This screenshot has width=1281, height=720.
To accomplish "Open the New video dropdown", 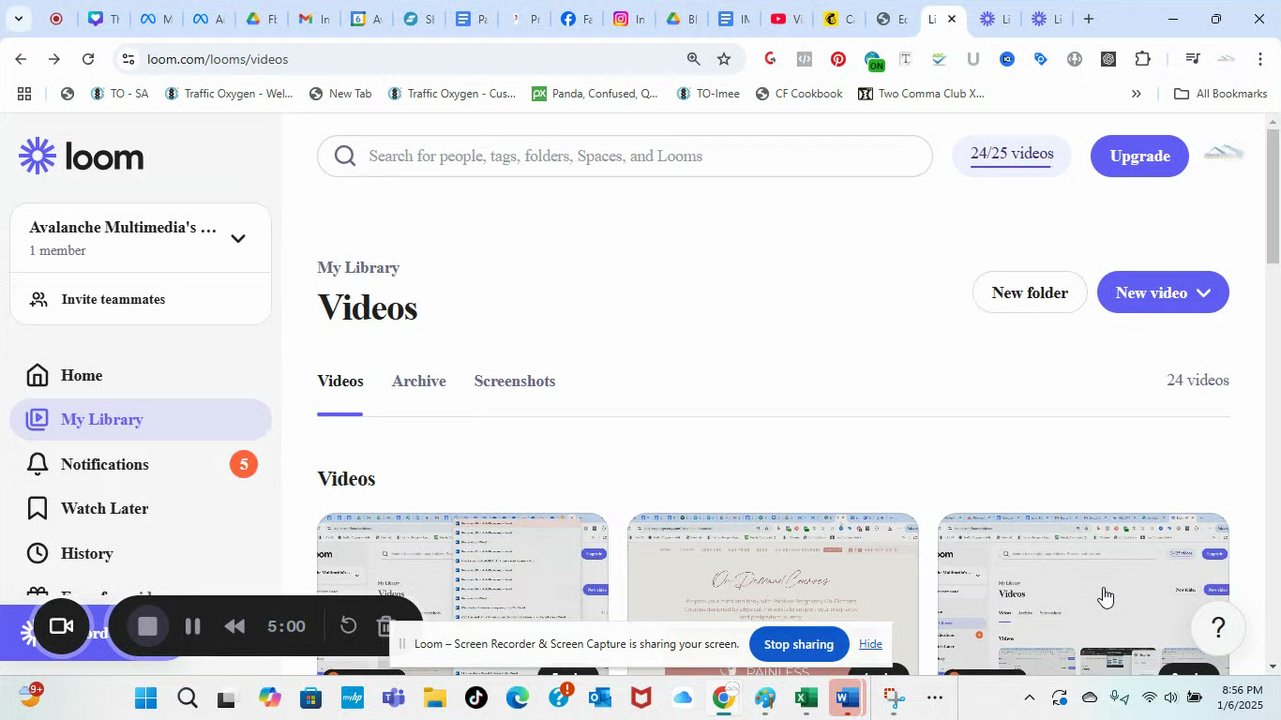I will (1163, 293).
